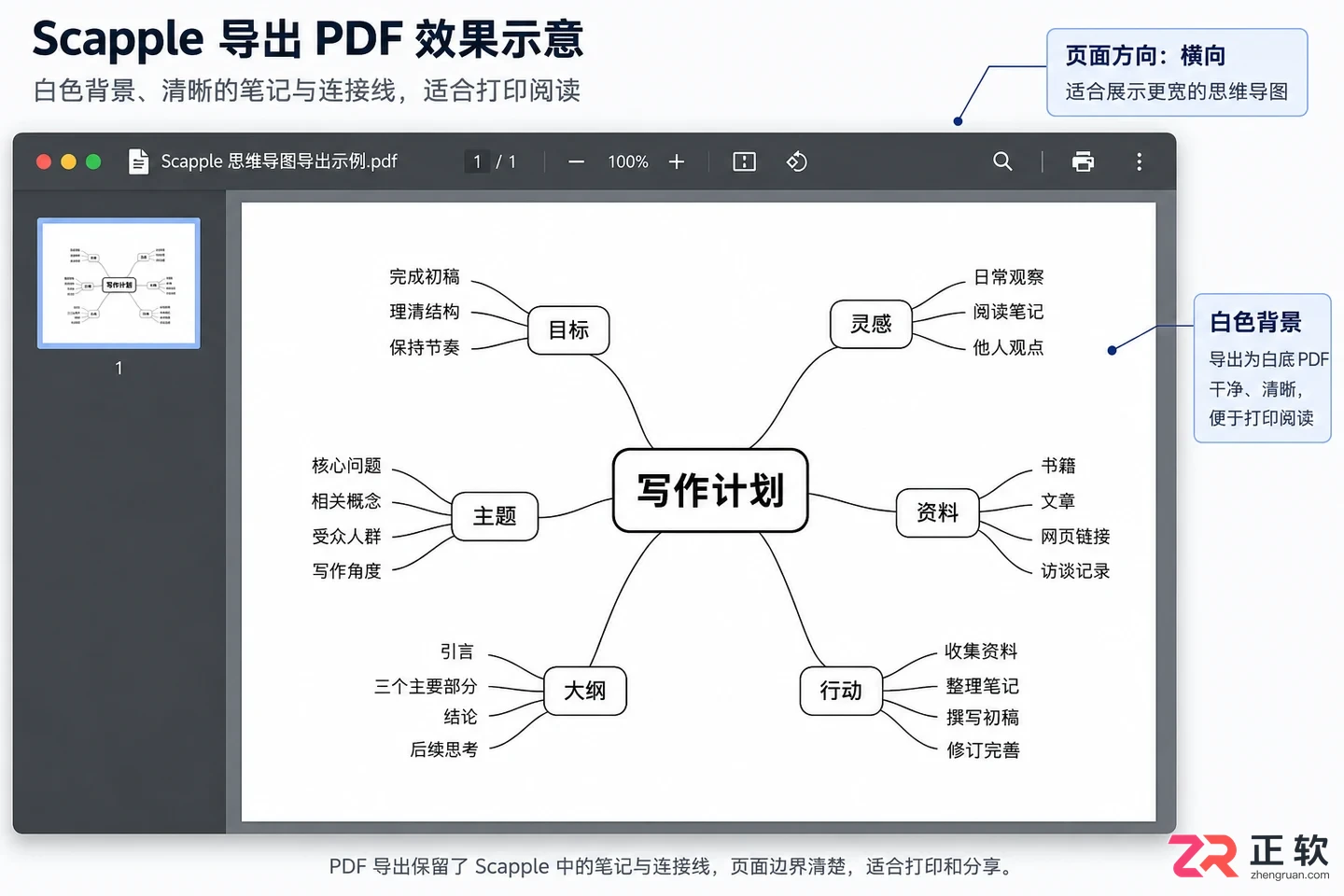The height and width of the screenshot is (896, 1344).
Task: Open the three-dot more options menu
Action: coord(1139,162)
